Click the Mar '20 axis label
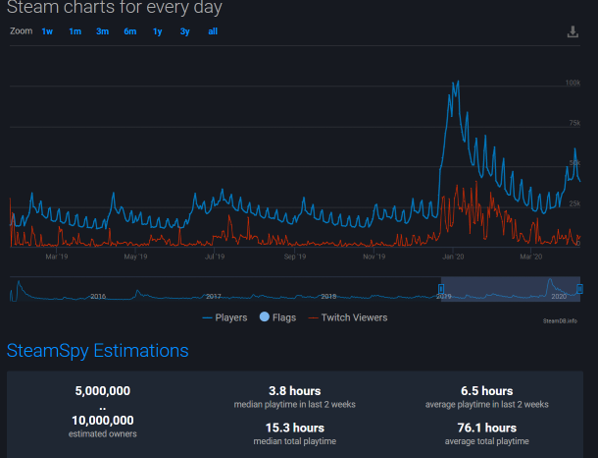 coord(531,257)
